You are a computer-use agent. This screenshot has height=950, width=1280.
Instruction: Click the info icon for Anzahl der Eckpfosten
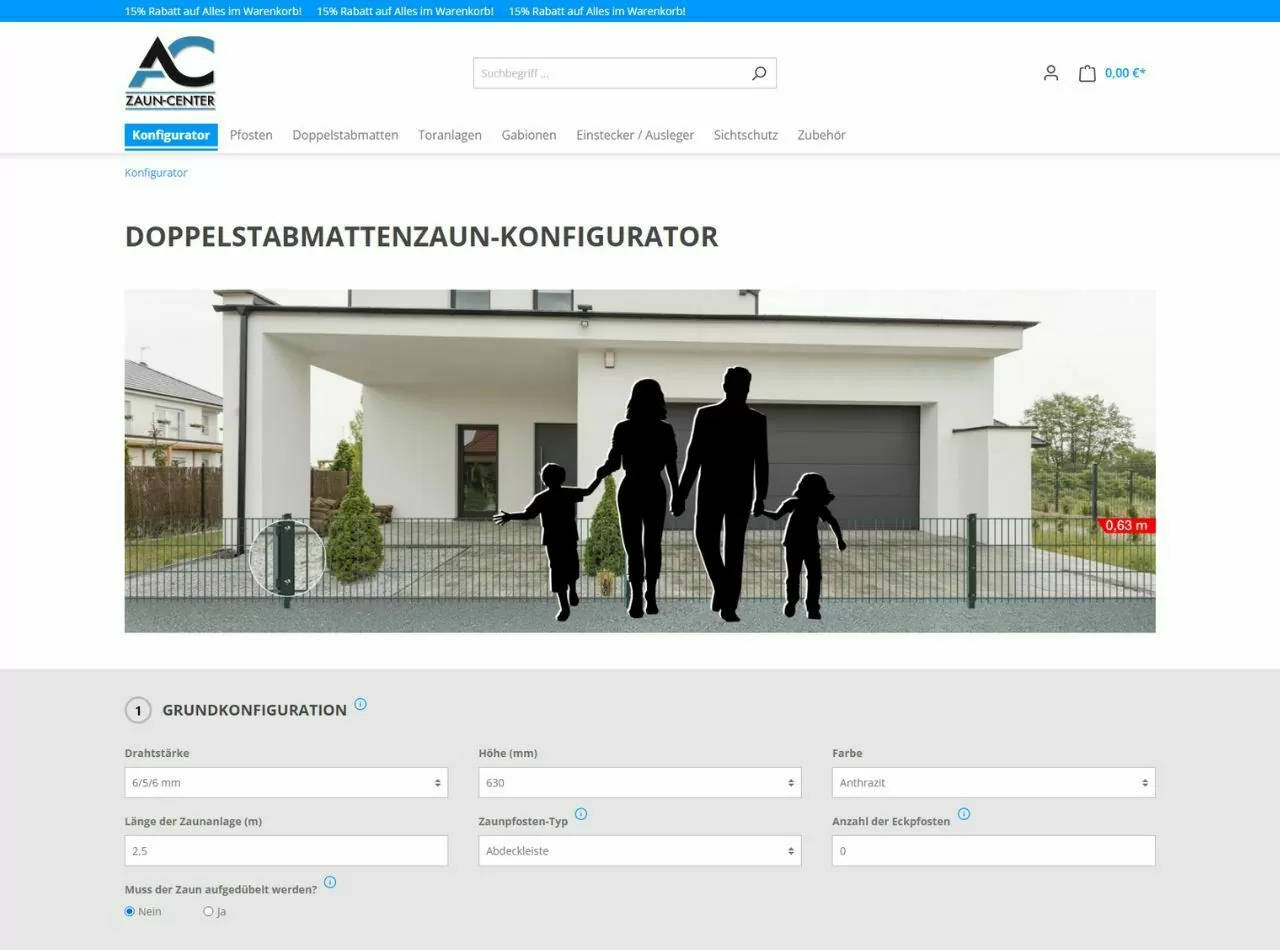964,813
